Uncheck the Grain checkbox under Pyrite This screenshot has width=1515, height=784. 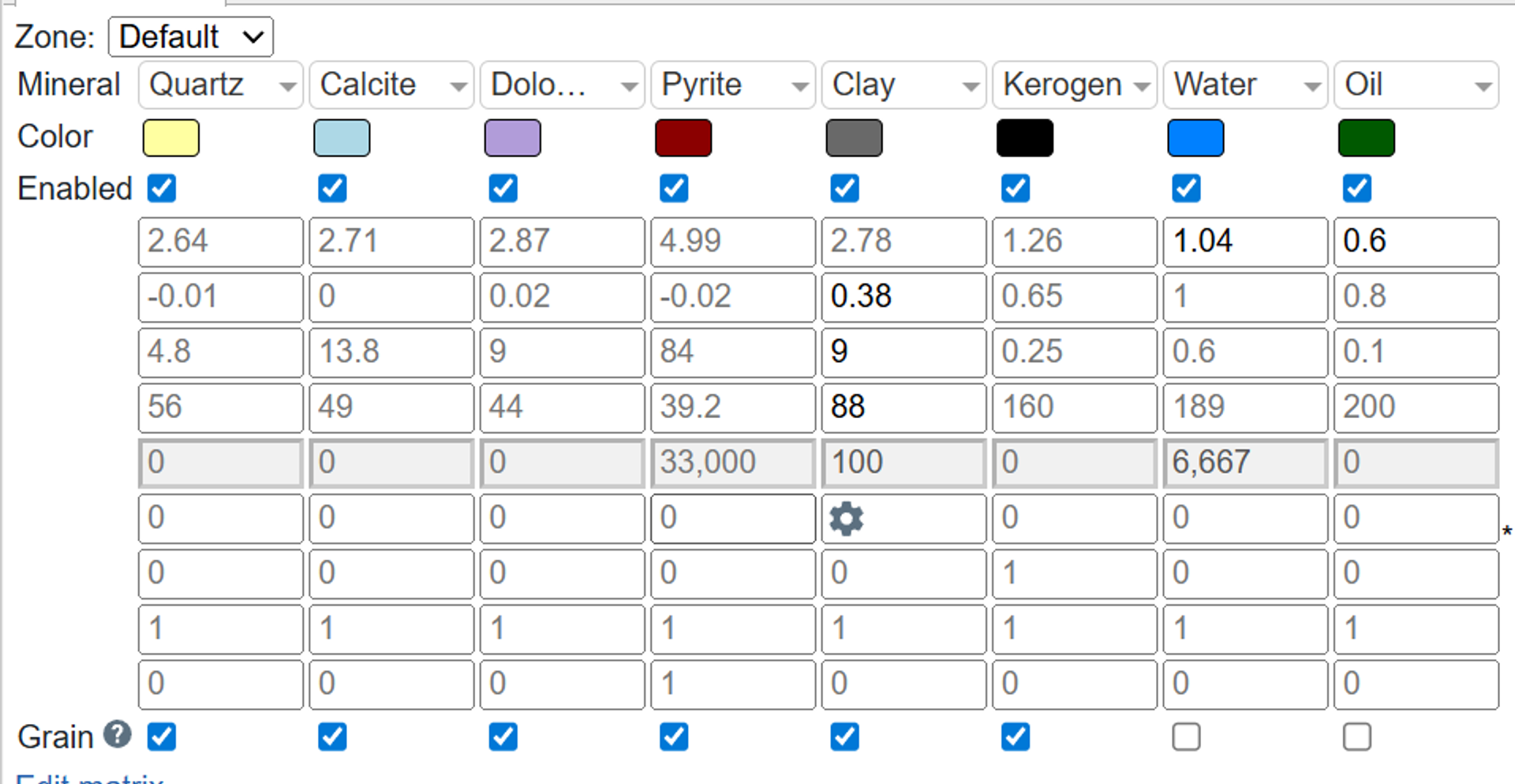(673, 737)
